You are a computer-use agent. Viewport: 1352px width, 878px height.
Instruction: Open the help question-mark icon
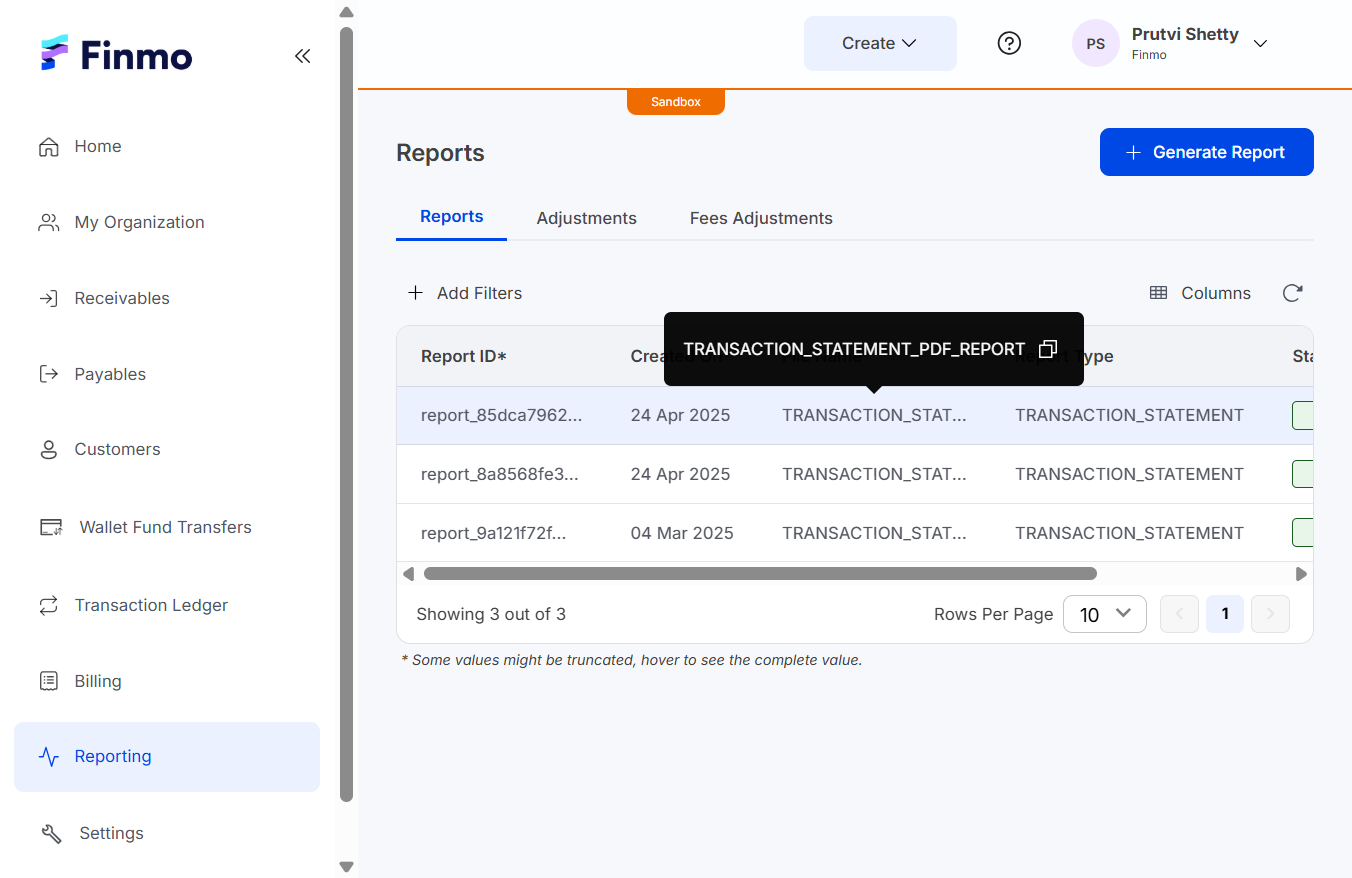(1010, 43)
